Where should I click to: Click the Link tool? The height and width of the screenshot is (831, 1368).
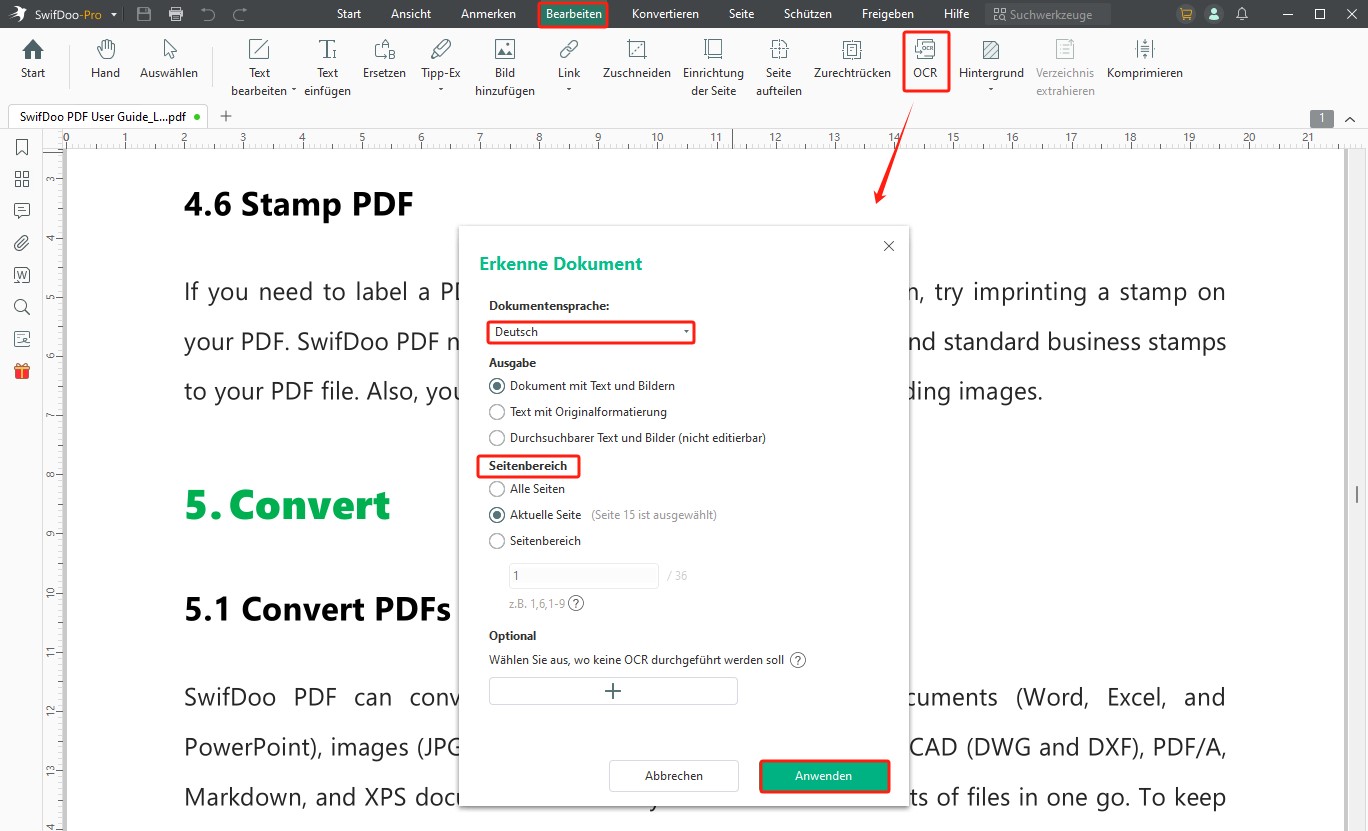pyautogui.click(x=569, y=60)
